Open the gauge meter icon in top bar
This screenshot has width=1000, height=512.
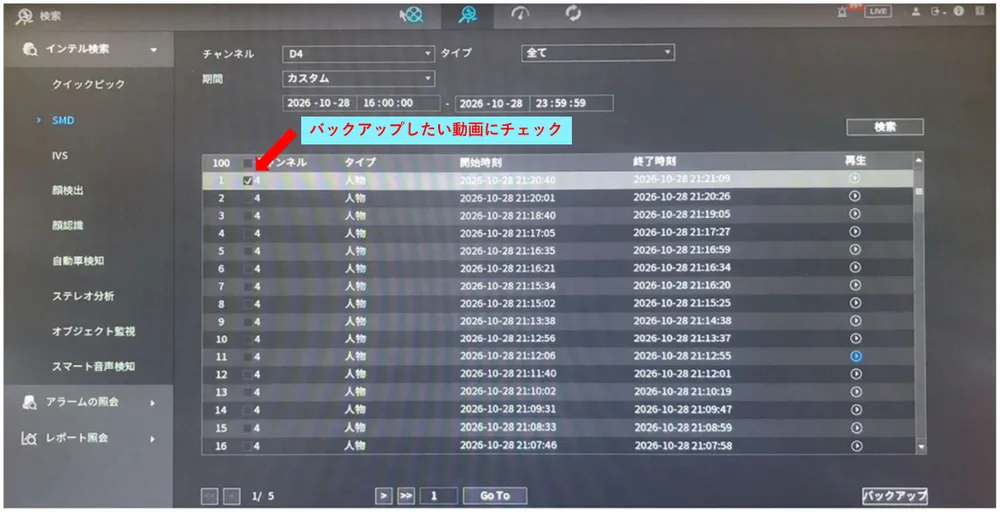pos(520,13)
